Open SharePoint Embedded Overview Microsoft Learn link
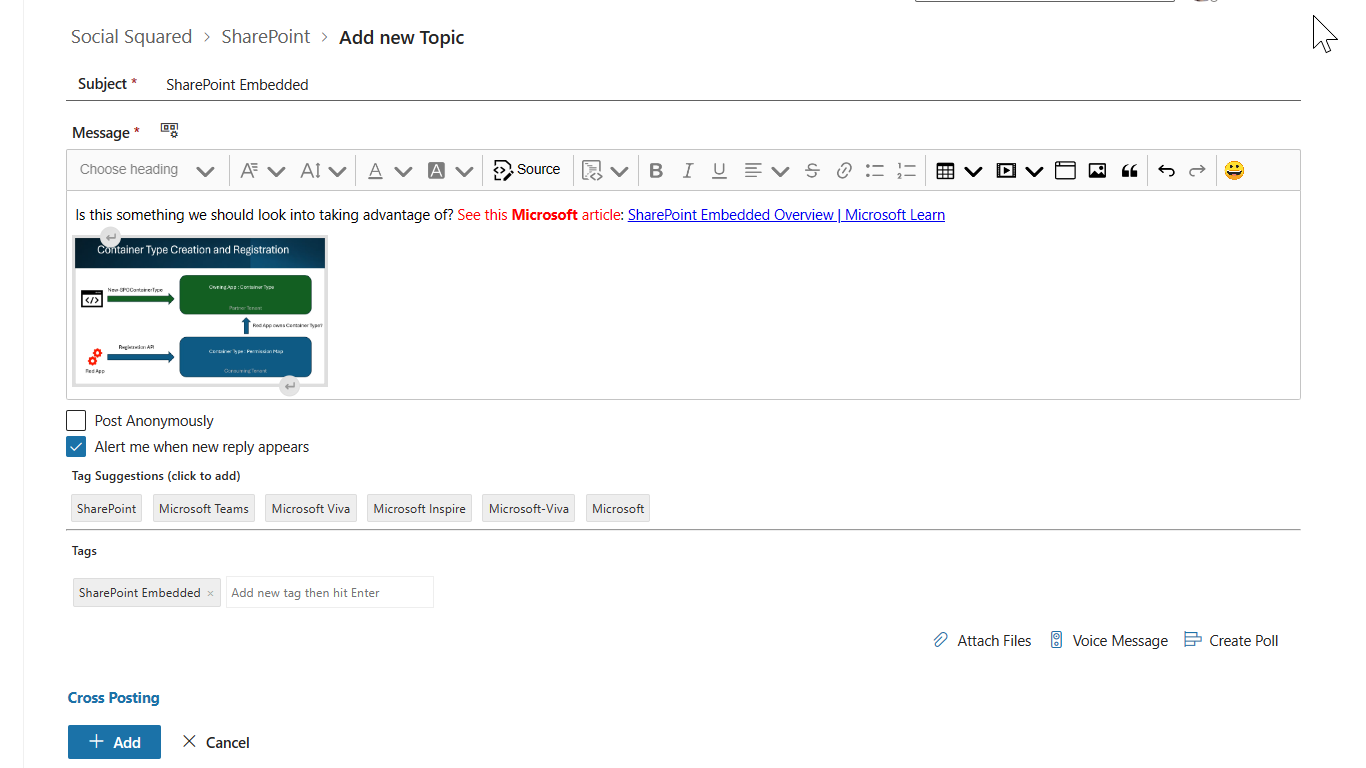Image resolution: width=1366 pixels, height=768 pixels. [786, 215]
